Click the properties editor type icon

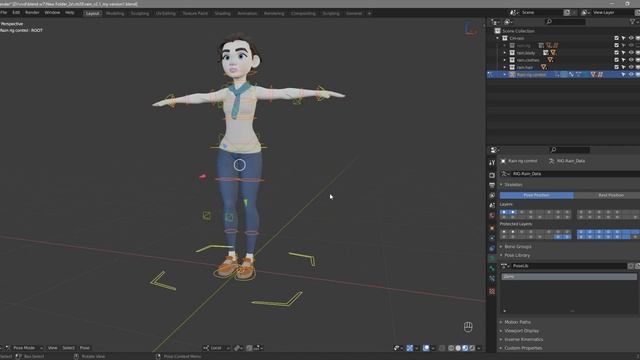pyautogui.click(x=495, y=150)
